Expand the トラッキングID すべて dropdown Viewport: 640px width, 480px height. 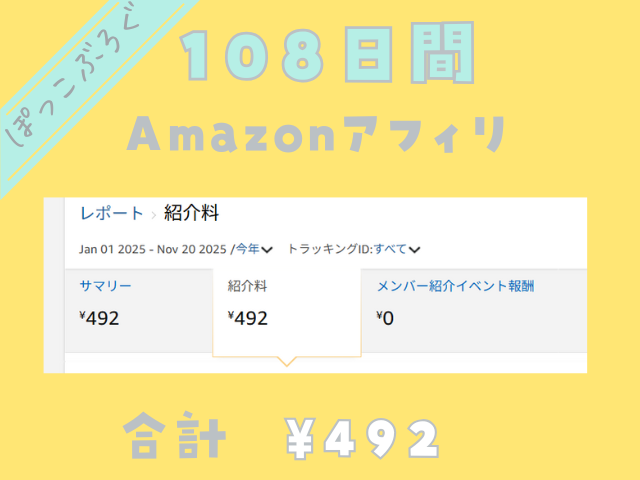390,249
